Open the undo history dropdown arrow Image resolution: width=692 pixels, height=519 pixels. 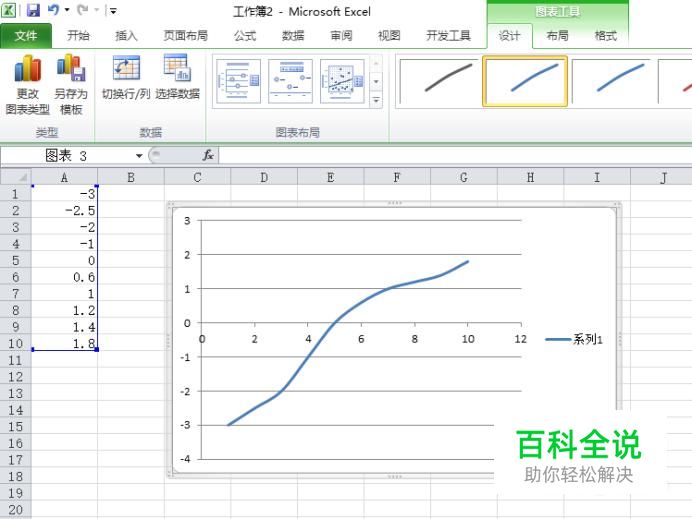click(67, 10)
